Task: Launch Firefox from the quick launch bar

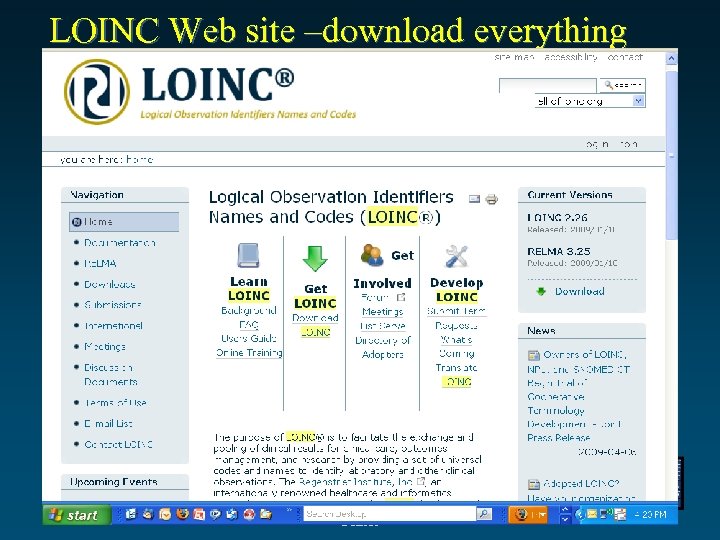Action: [x=182, y=514]
